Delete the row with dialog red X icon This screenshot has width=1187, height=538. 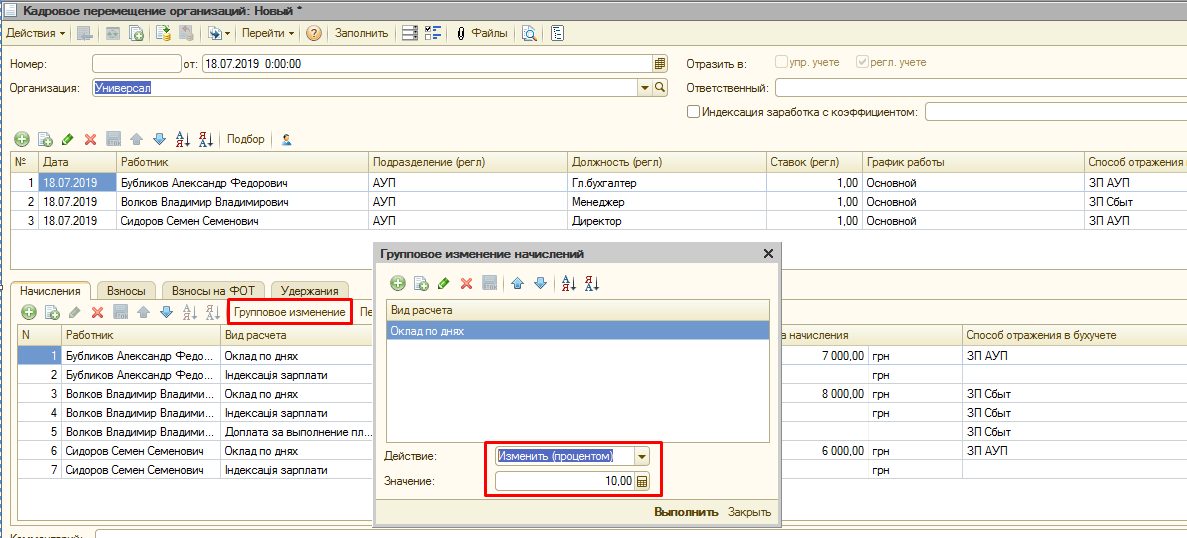click(466, 283)
